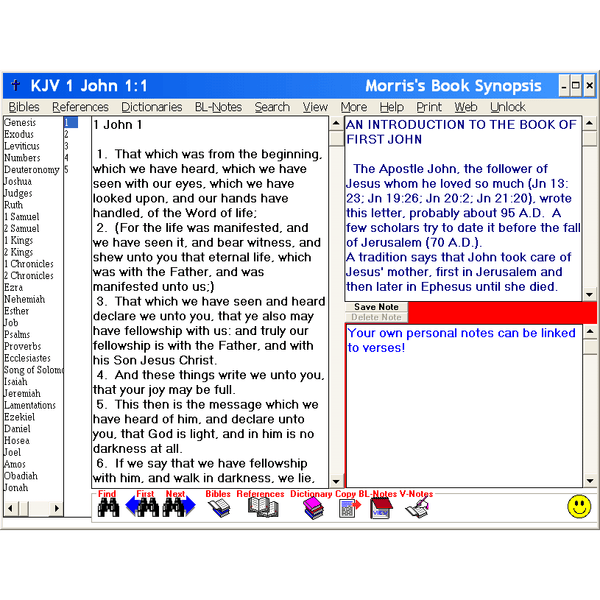The height and width of the screenshot is (600, 600).
Task: Click synopsis pane scroll down arrow
Action: tap(590, 294)
